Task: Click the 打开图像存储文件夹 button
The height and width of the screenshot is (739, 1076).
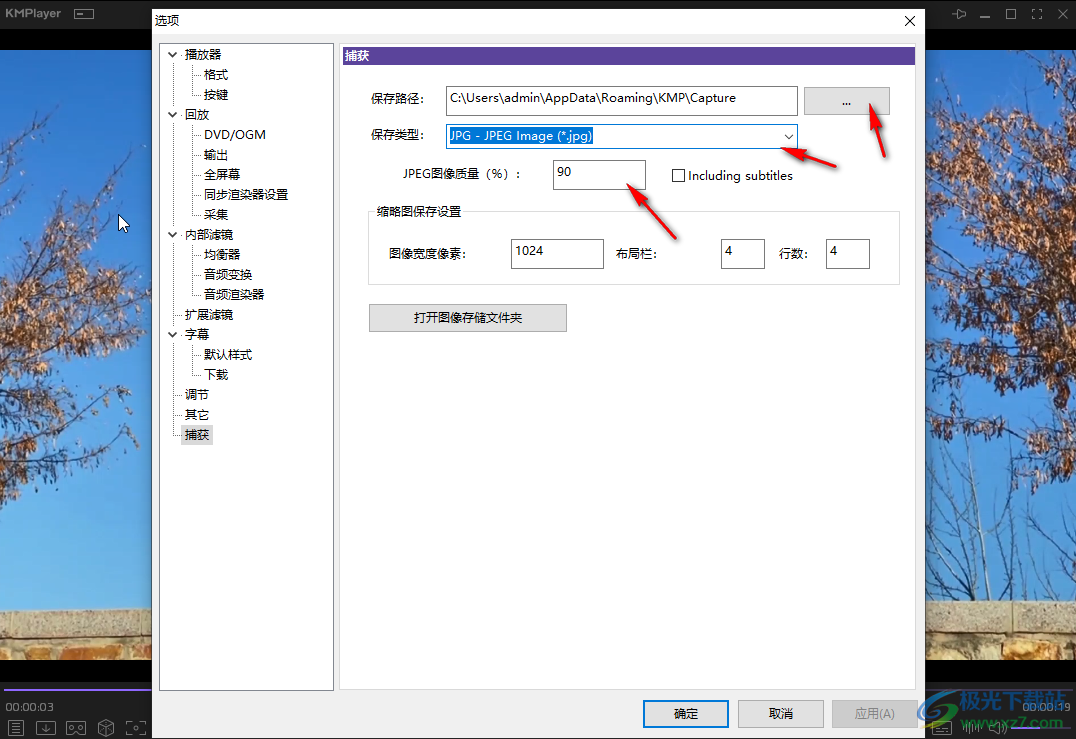Action: [x=467, y=318]
